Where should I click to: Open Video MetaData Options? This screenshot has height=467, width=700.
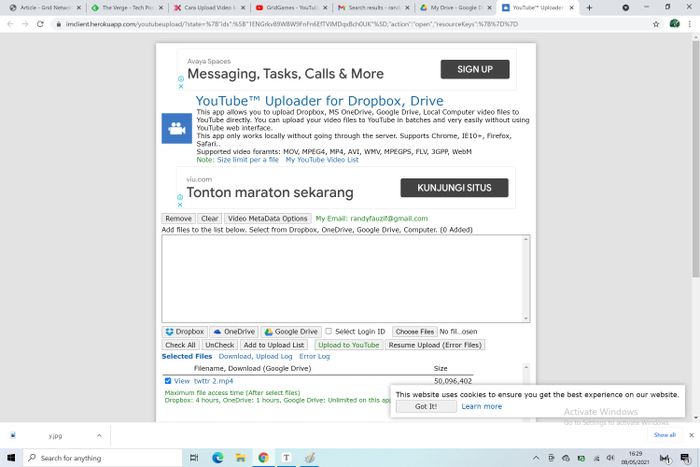(267, 218)
